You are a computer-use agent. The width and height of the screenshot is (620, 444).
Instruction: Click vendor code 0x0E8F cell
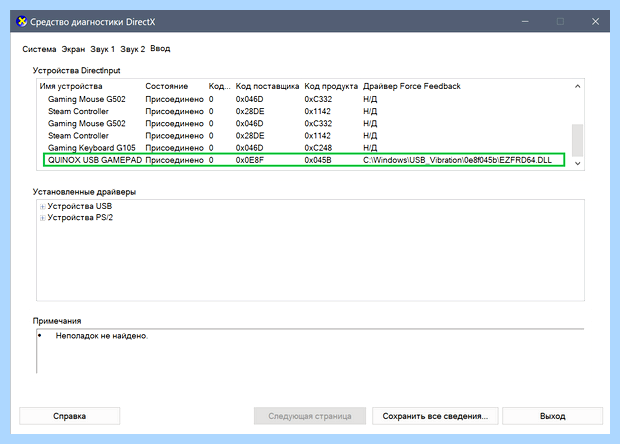250,160
